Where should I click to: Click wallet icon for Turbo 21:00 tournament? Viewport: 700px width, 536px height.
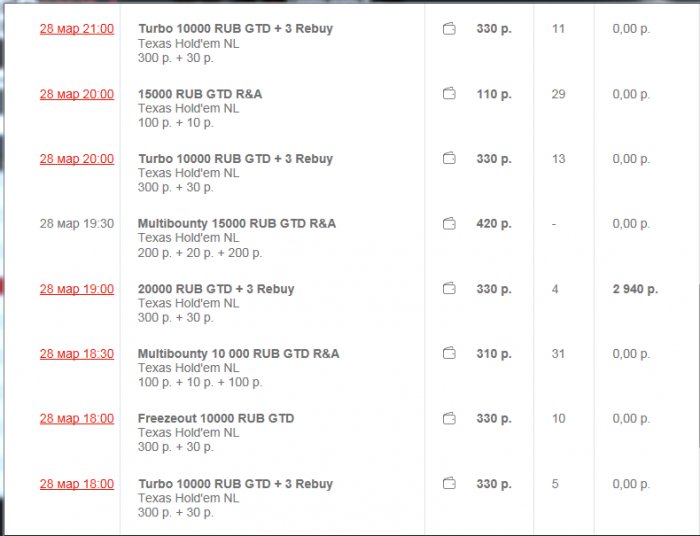pos(449,29)
